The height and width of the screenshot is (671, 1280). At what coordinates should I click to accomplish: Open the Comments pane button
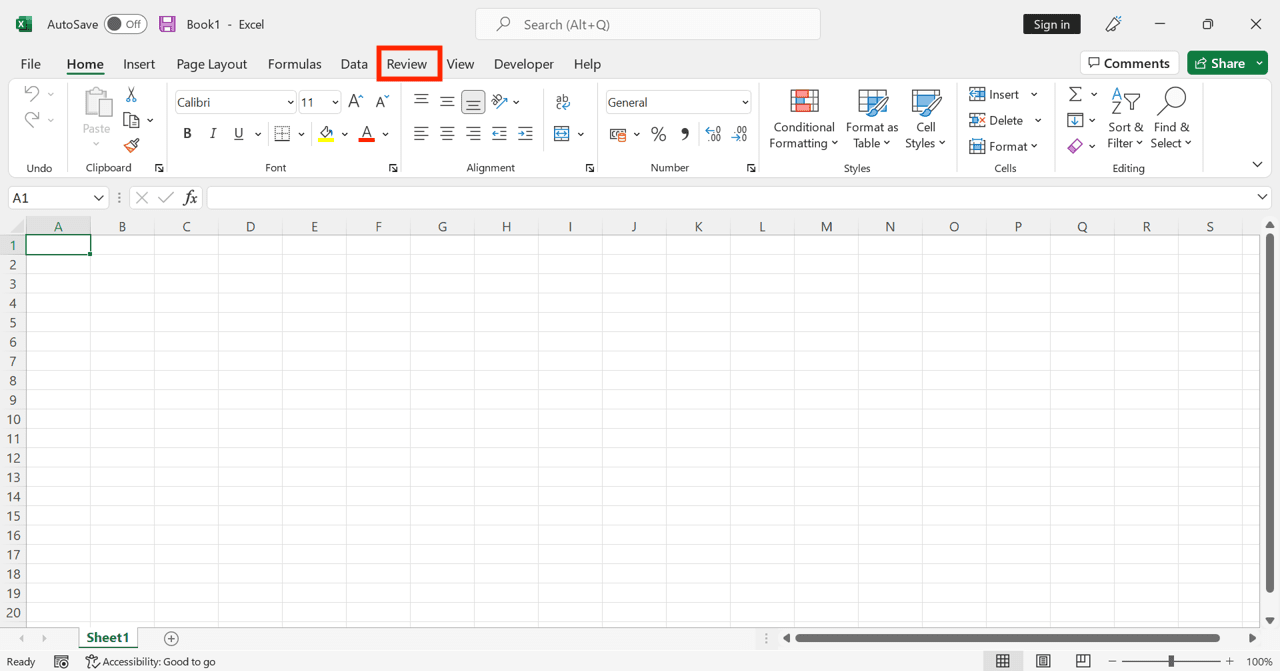click(1130, 63)
